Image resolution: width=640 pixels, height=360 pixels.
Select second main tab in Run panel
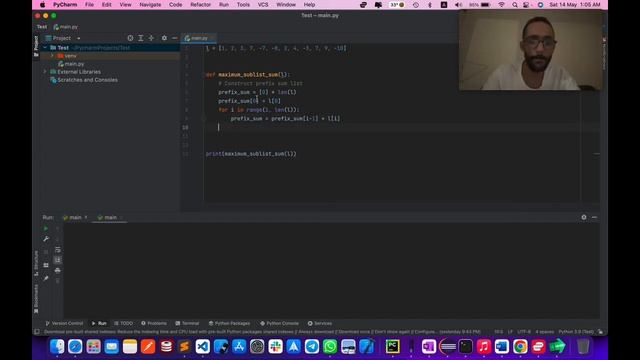coord(110,218)
